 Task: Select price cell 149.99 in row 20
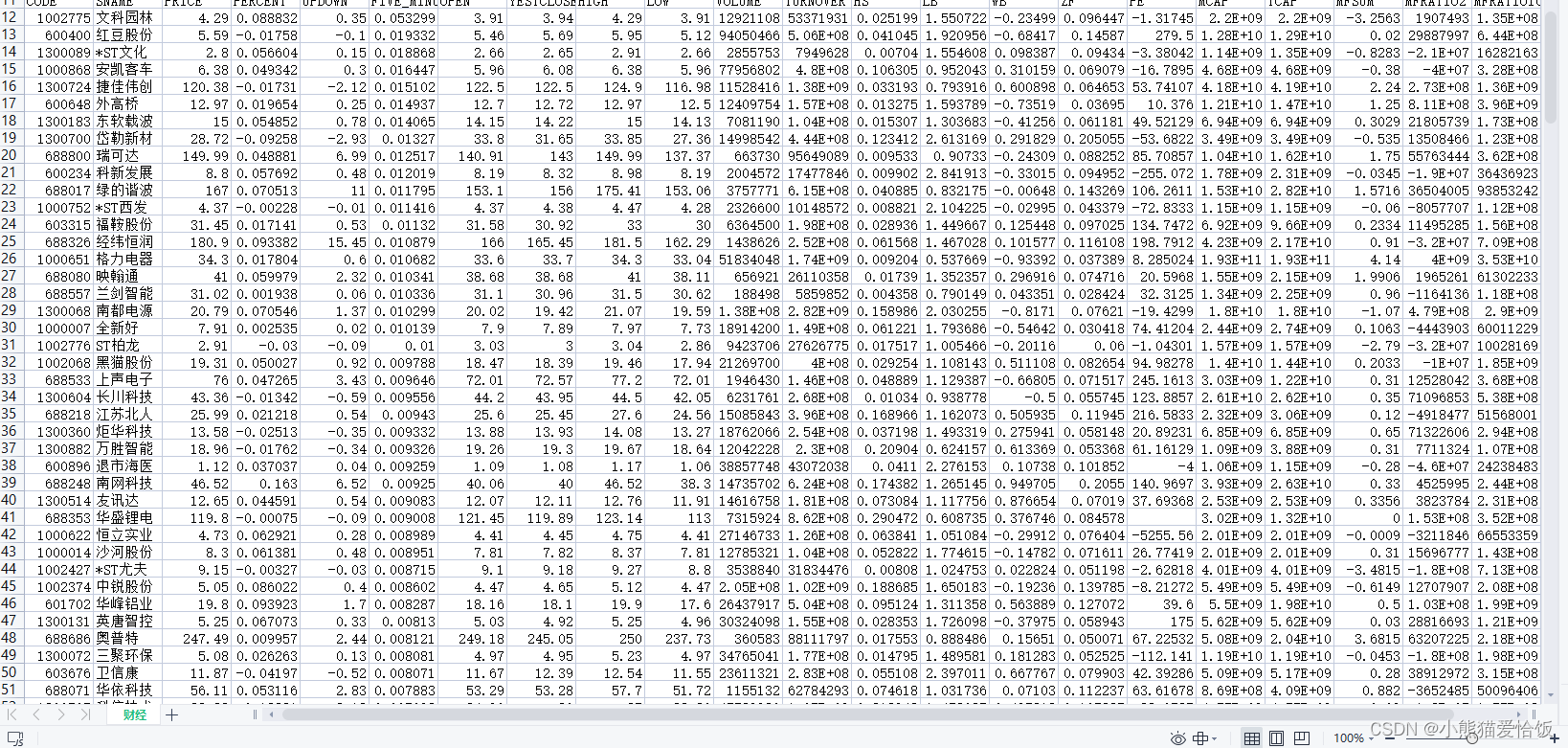click(196, 155)
